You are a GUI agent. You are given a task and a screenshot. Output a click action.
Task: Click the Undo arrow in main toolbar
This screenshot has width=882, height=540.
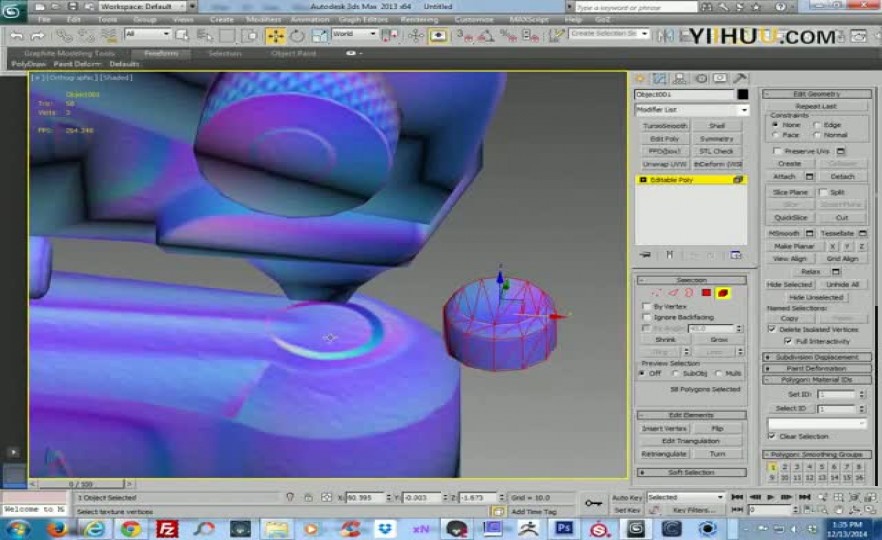(x=17, y=36)
